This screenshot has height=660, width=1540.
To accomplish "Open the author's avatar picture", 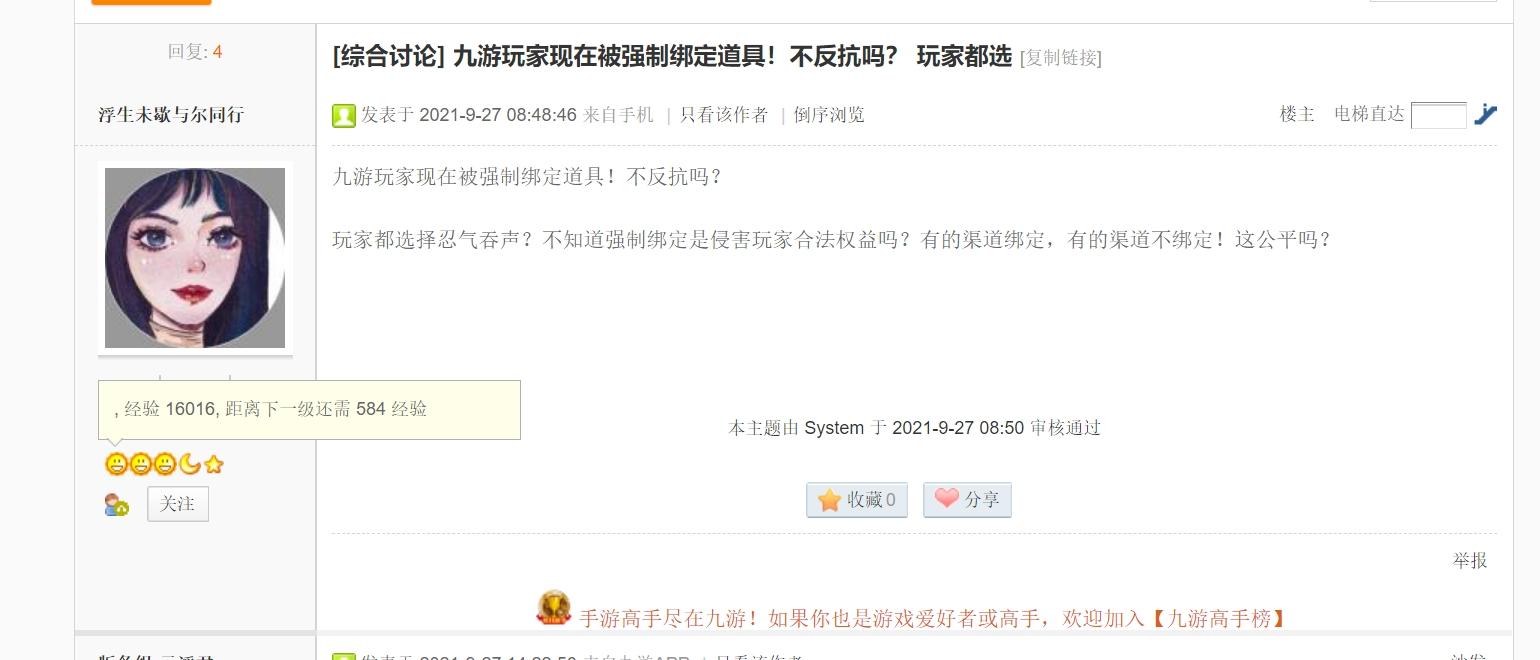I will 195,258.
